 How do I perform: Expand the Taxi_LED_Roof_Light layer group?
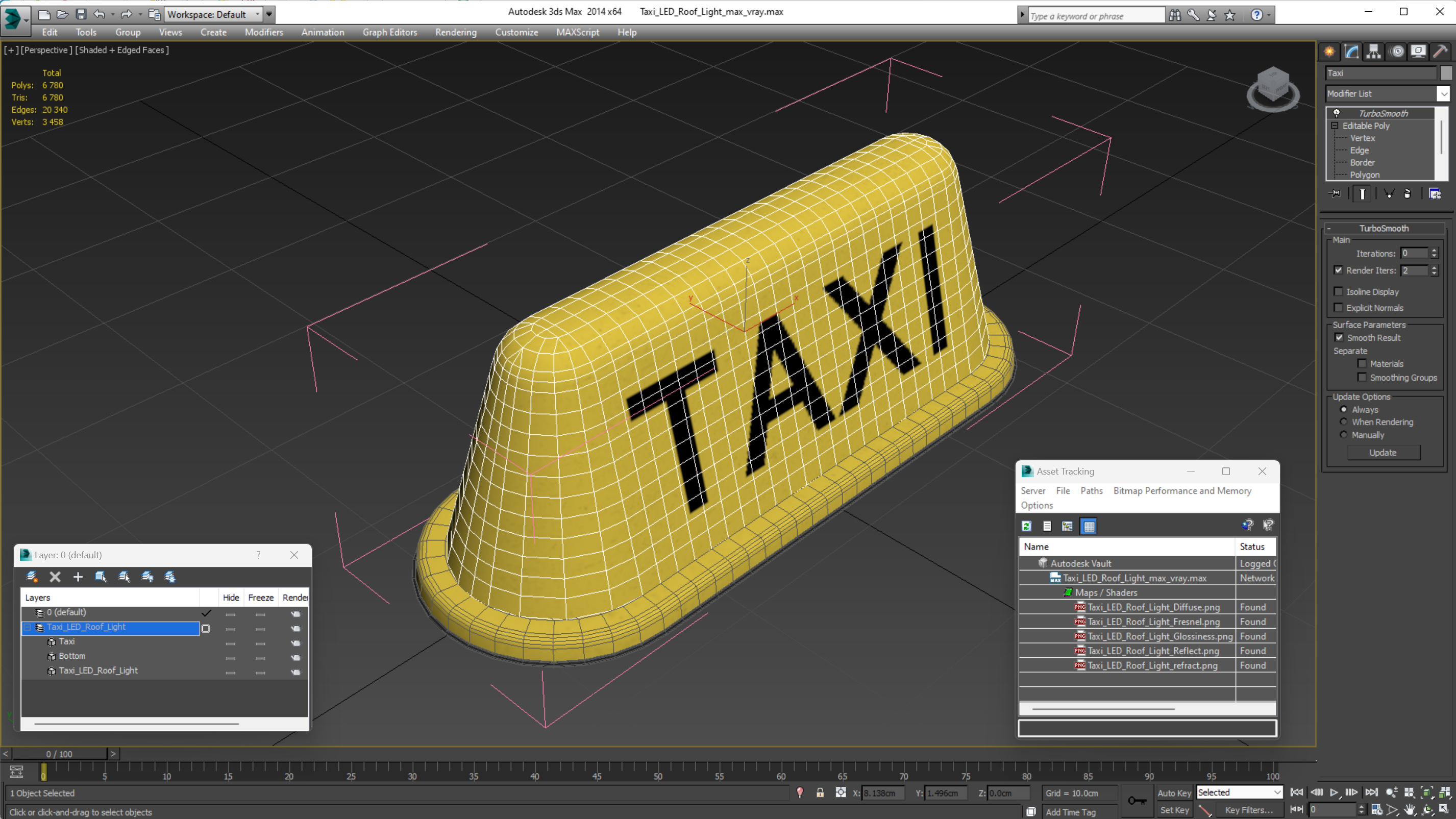(x=27, y=627)
